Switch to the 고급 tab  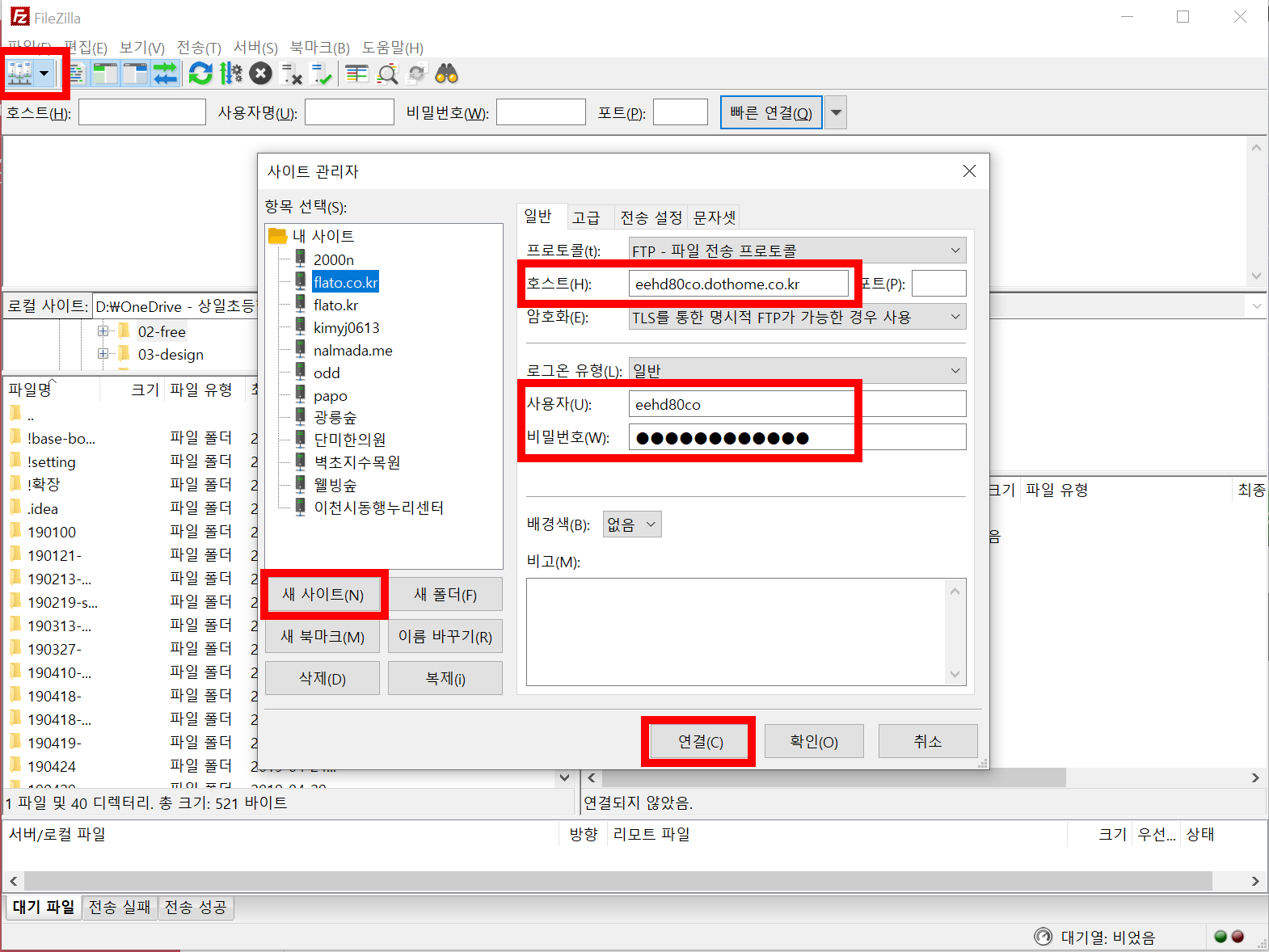(x=586, y=217)
